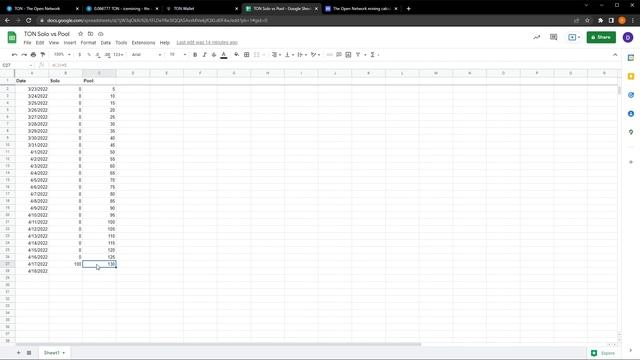Open the Tools menu

click(x=121, y=42)
